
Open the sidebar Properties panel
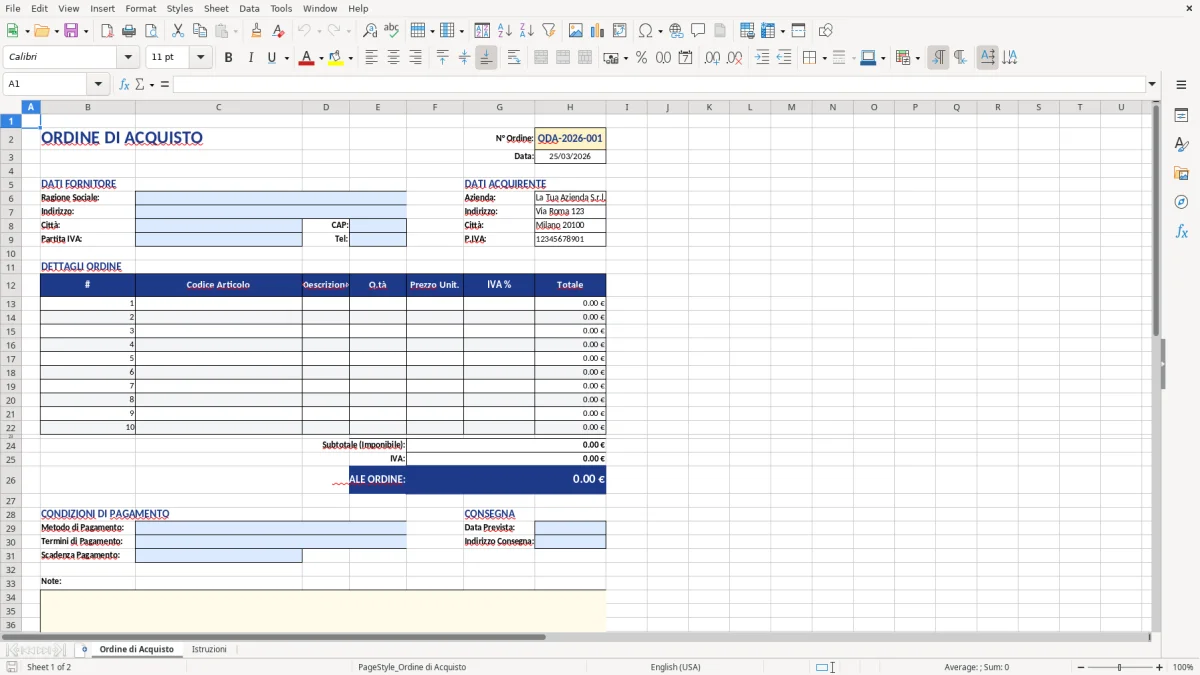[1181, 115]
